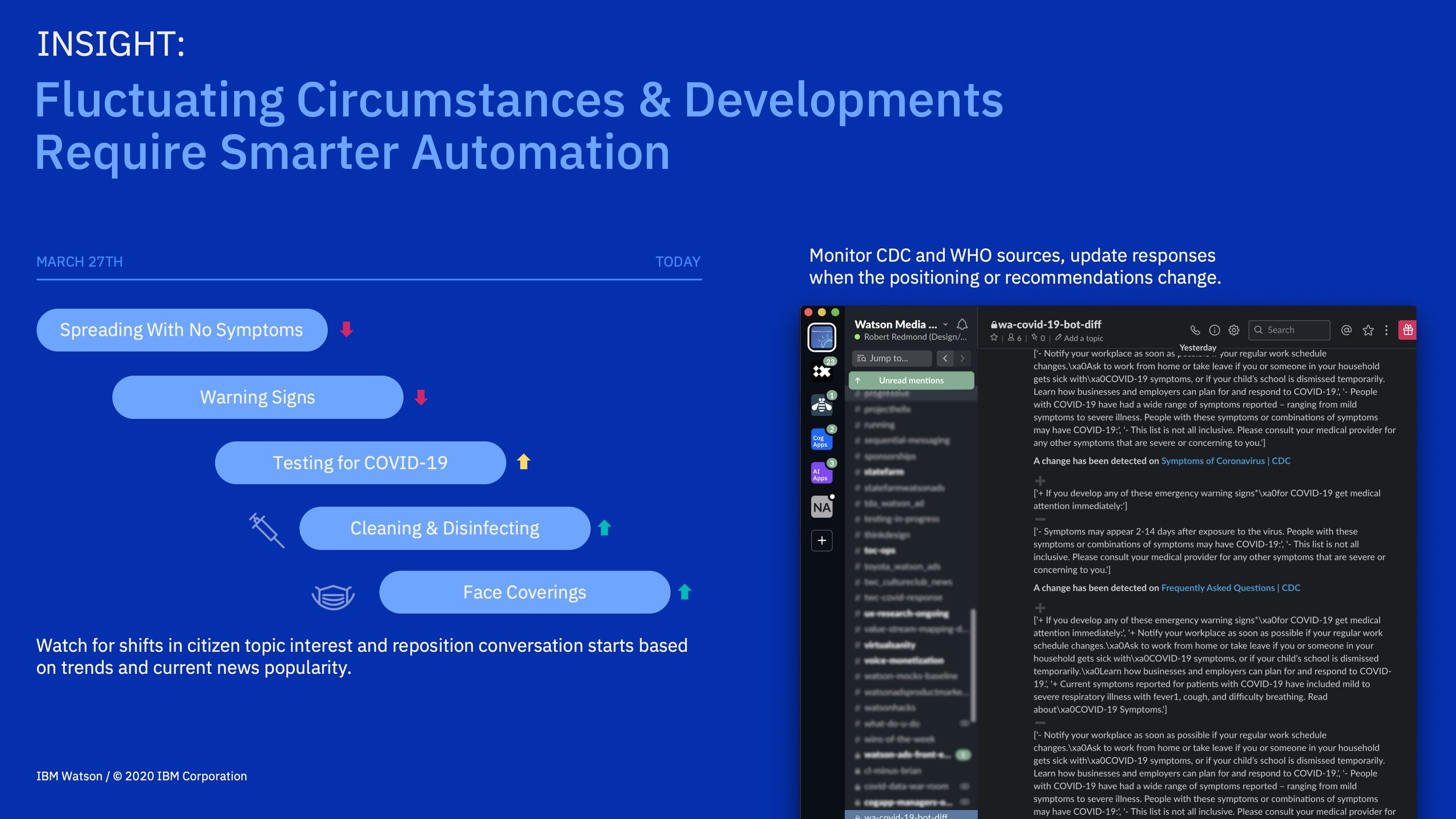Open mentions and reactions @ icon
The height and width of the screenshot is (819, 1456).
(x=1346, y=330)
